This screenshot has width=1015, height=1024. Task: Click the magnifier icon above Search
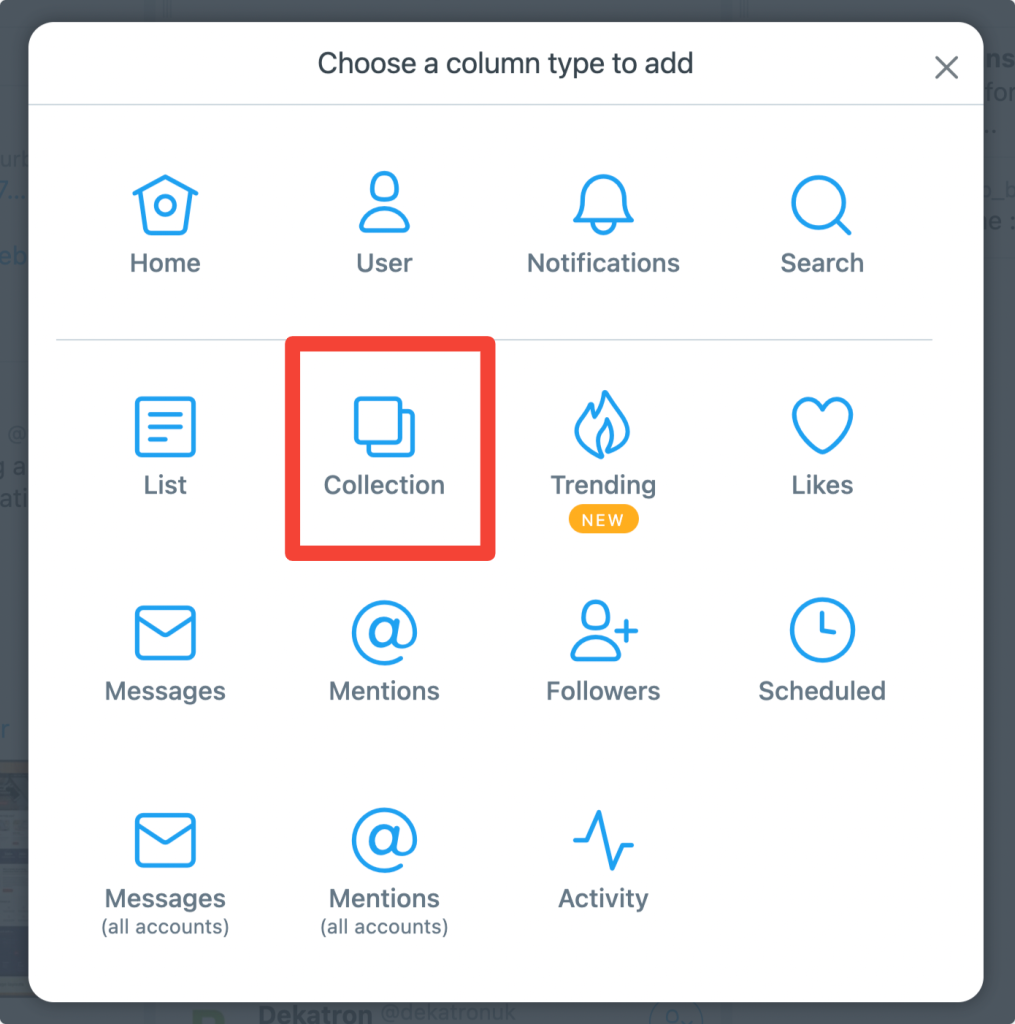point(822,203)
